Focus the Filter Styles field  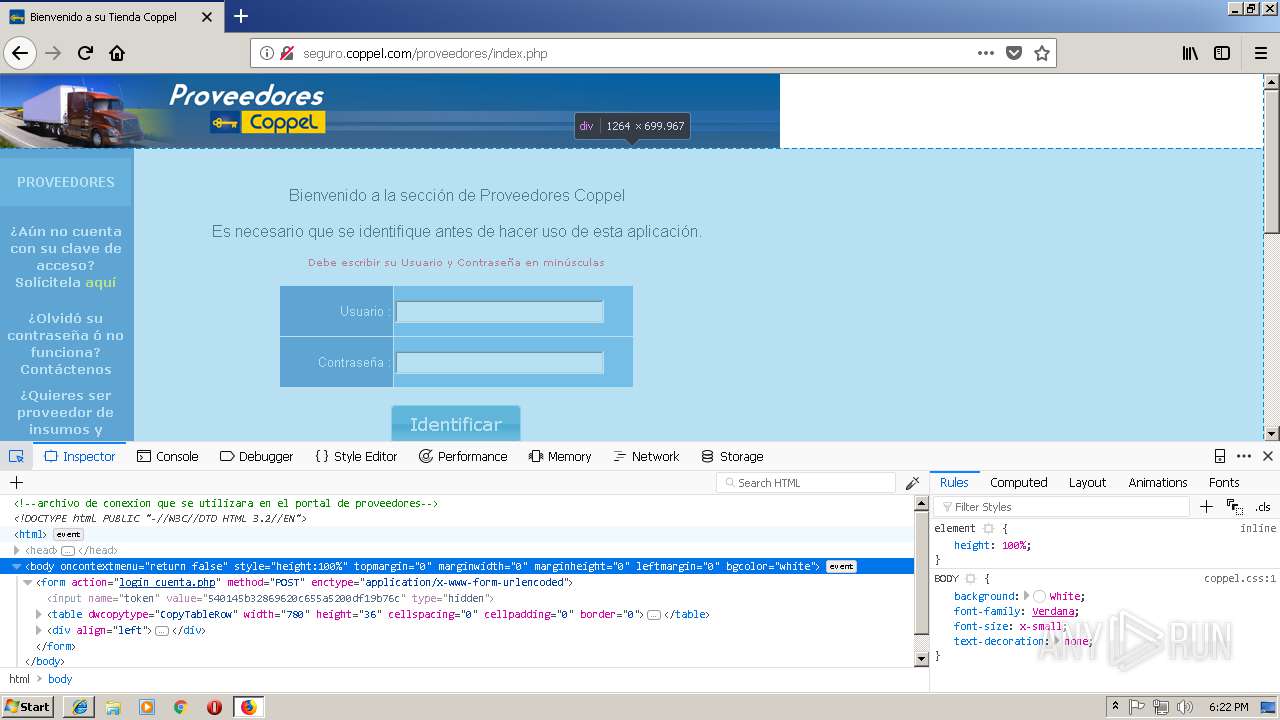tap(1061, 507)
